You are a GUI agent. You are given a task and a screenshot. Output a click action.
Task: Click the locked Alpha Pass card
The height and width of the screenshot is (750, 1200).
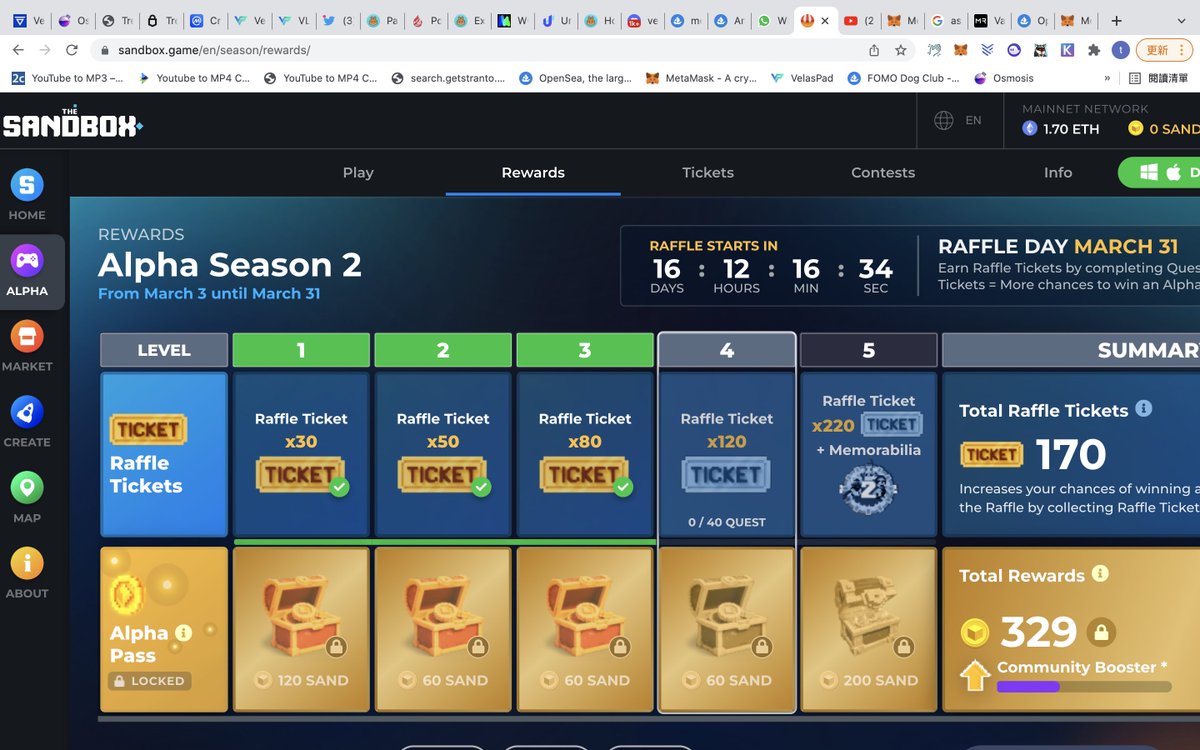click(x=164, y=629)
